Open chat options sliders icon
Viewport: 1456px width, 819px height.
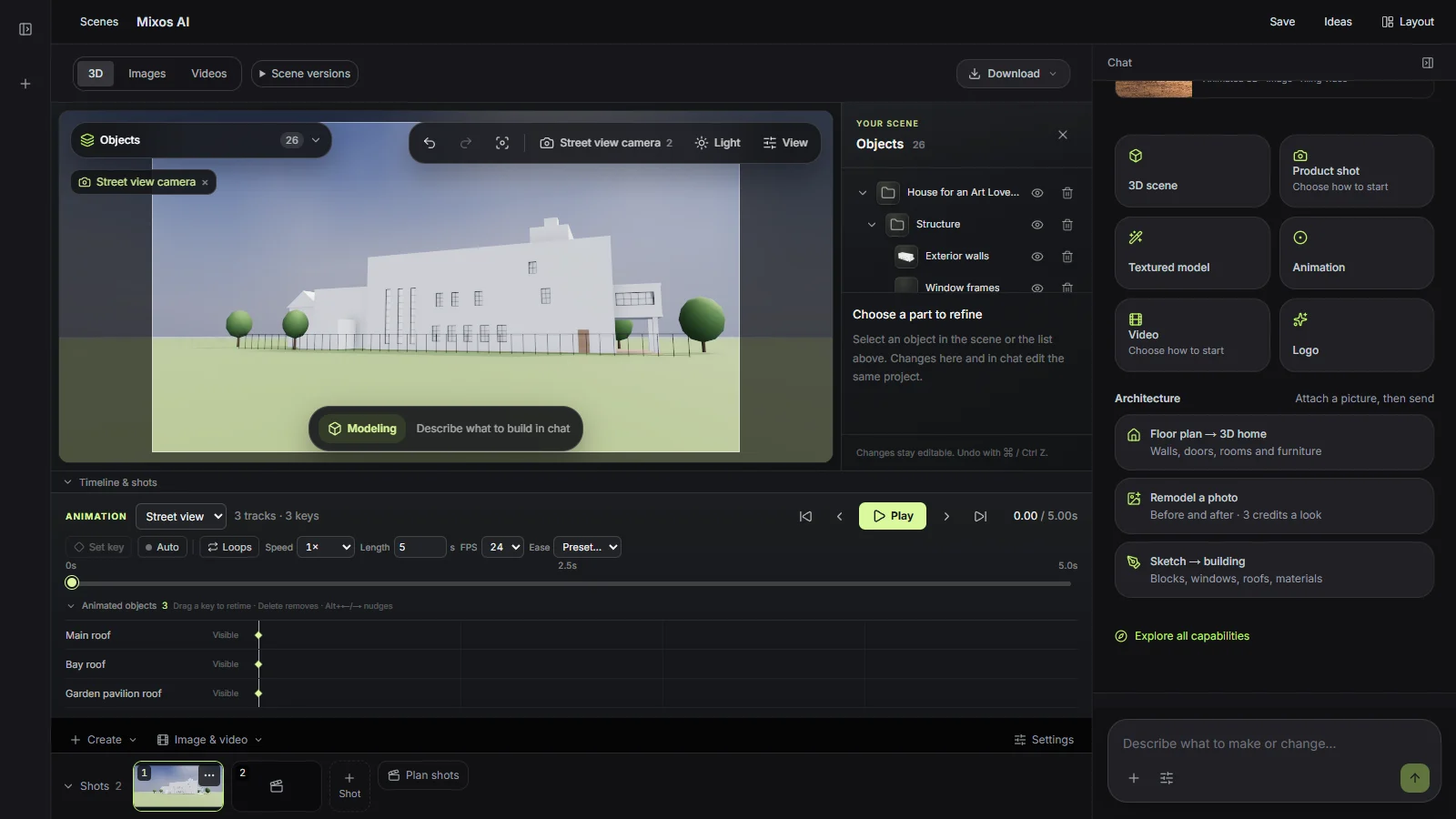point(1167,778)
